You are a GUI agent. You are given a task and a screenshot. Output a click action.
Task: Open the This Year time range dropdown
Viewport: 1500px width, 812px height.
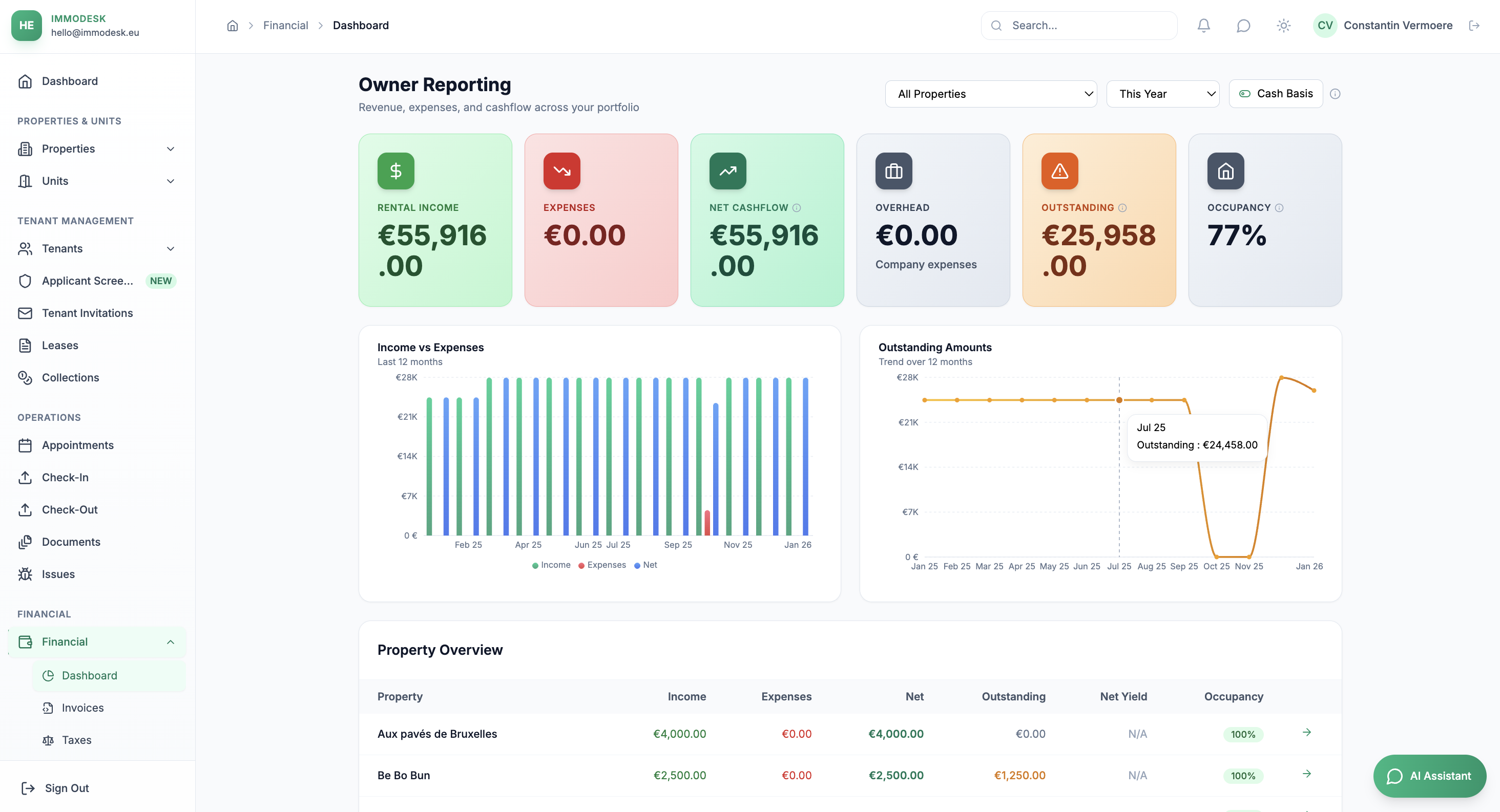point(1162,93)
